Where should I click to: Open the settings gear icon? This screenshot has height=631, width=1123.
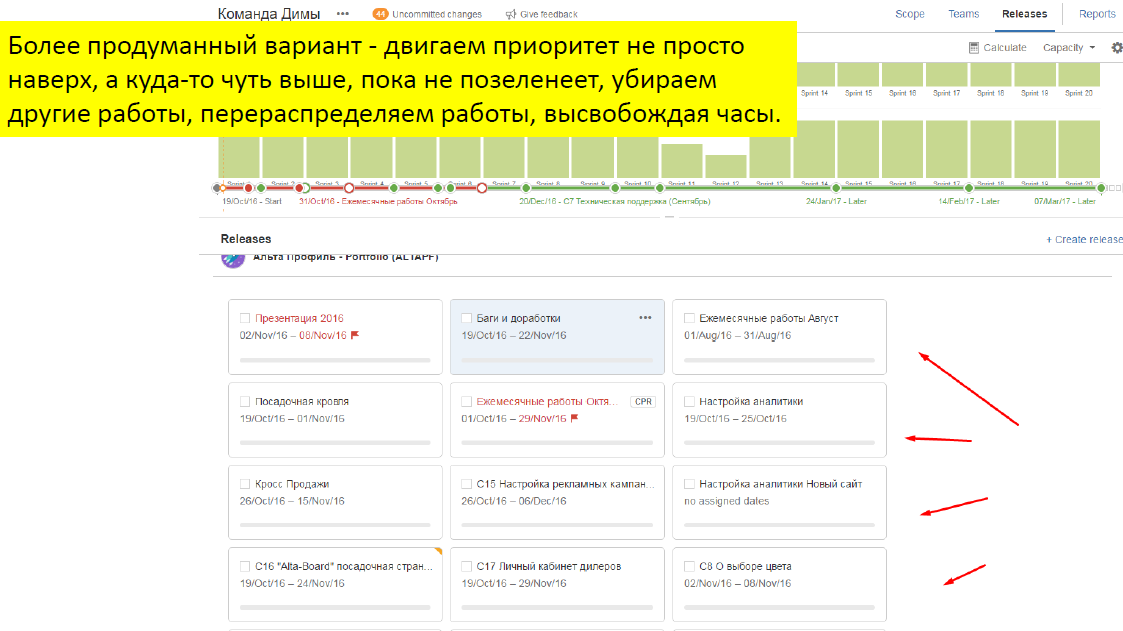coord(1117,48)
